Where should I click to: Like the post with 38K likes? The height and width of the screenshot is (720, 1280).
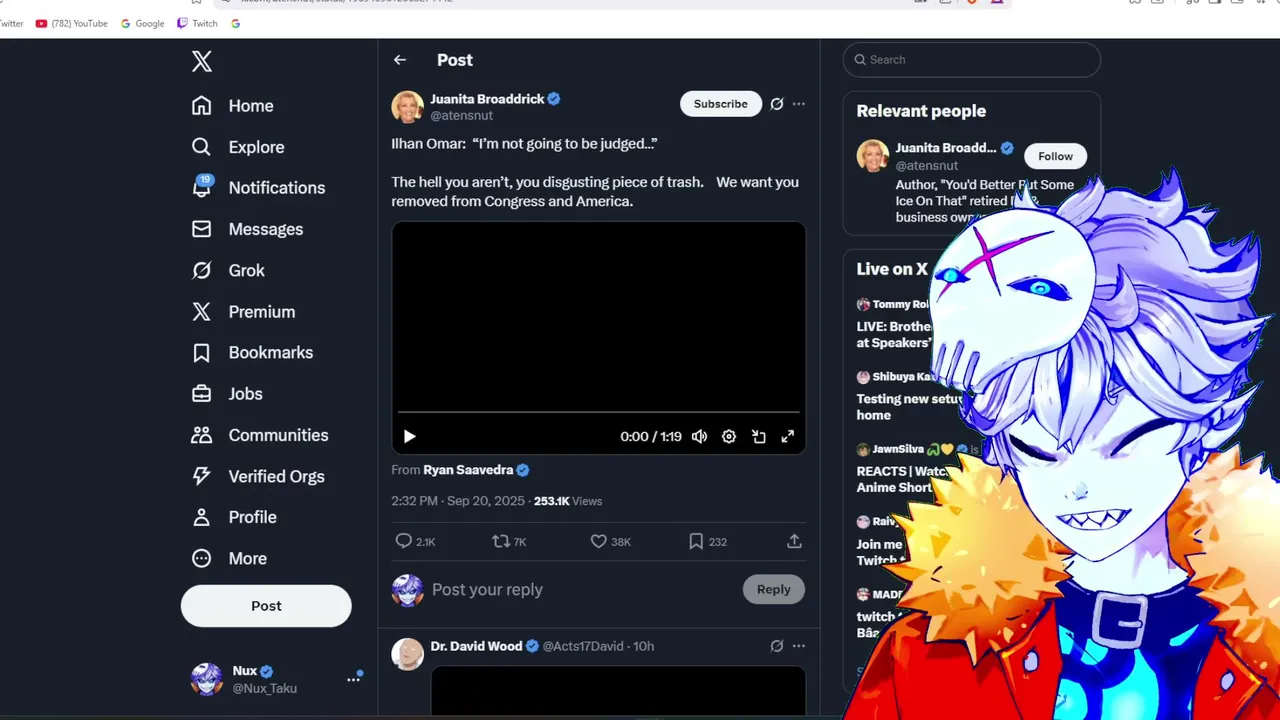[599, 541]
